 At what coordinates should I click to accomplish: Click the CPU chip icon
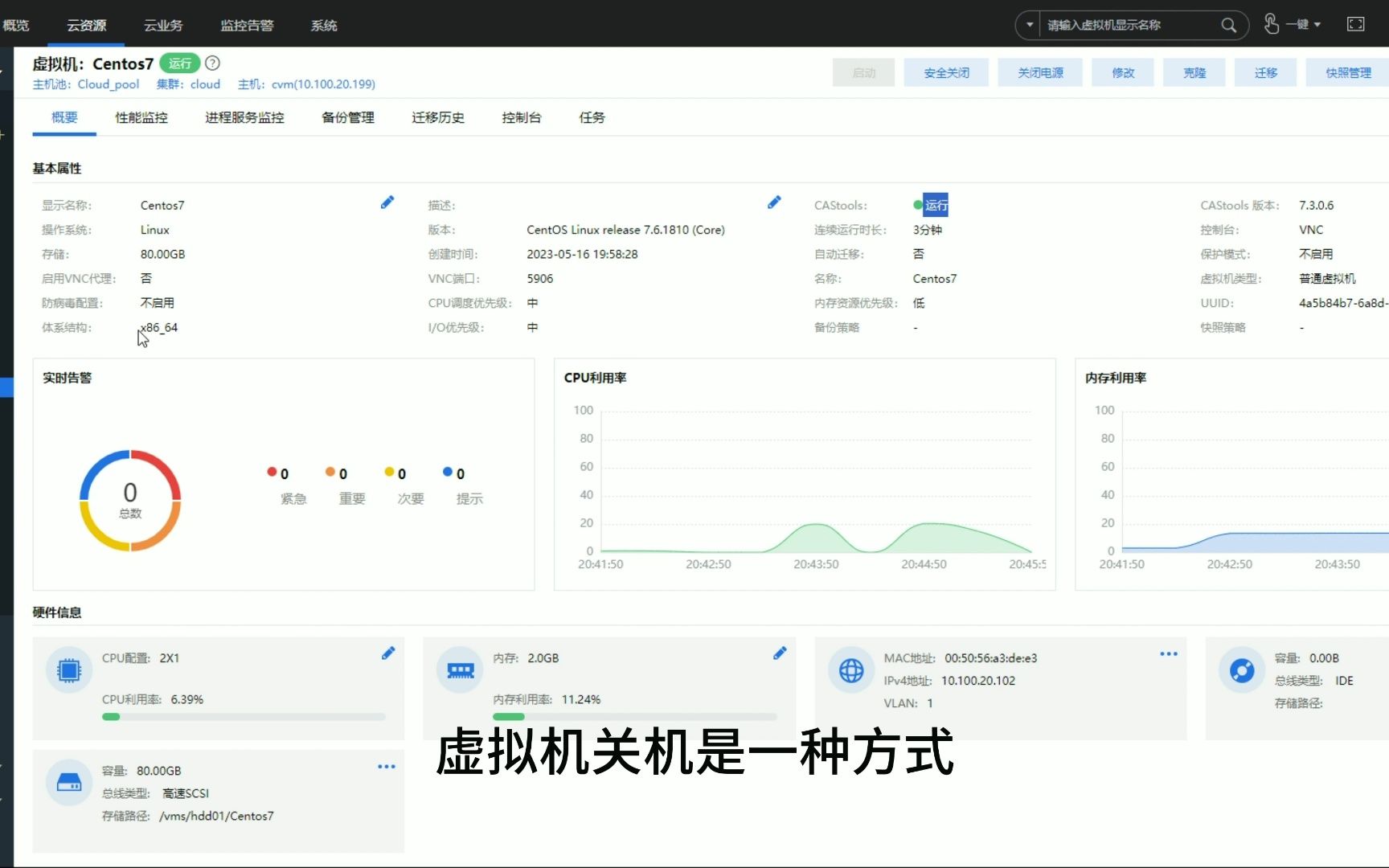pyautogui.click(x=69, y=669)
